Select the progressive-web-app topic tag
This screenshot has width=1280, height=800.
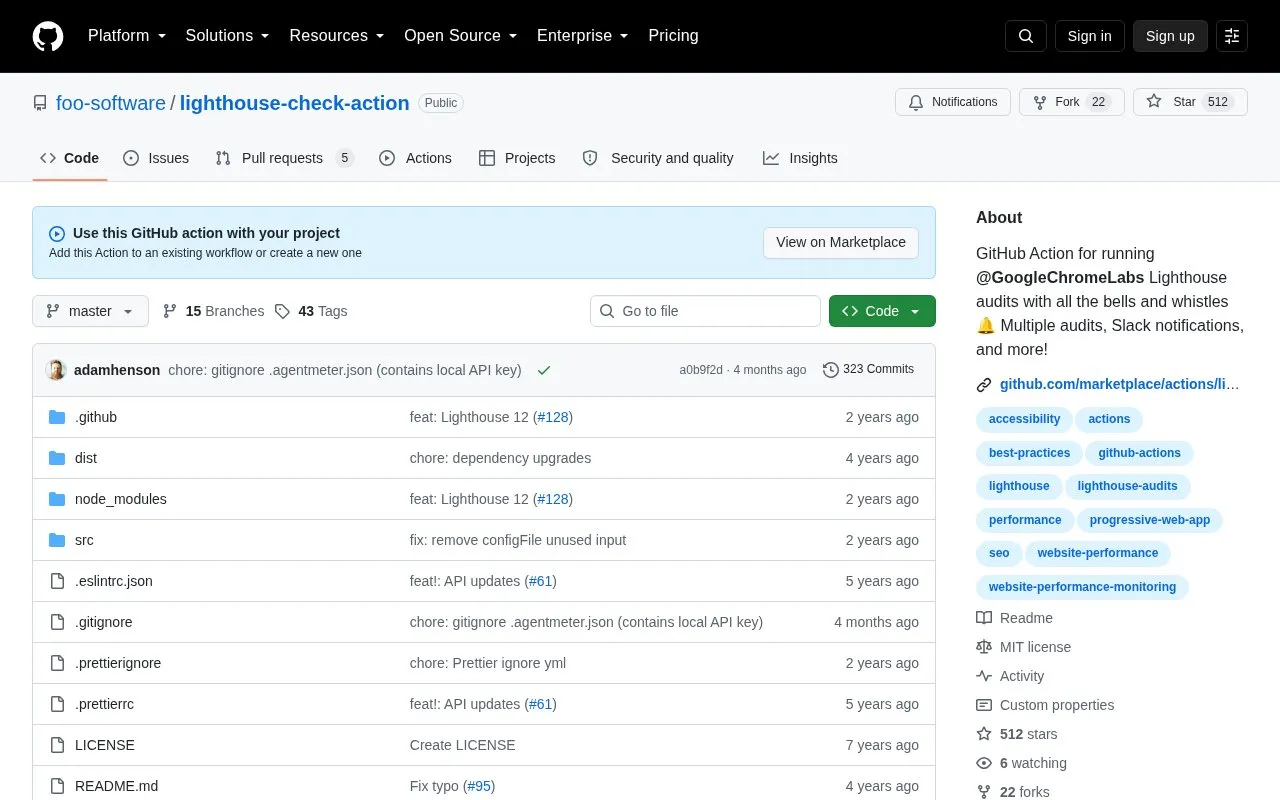(x=1150, y=520)
